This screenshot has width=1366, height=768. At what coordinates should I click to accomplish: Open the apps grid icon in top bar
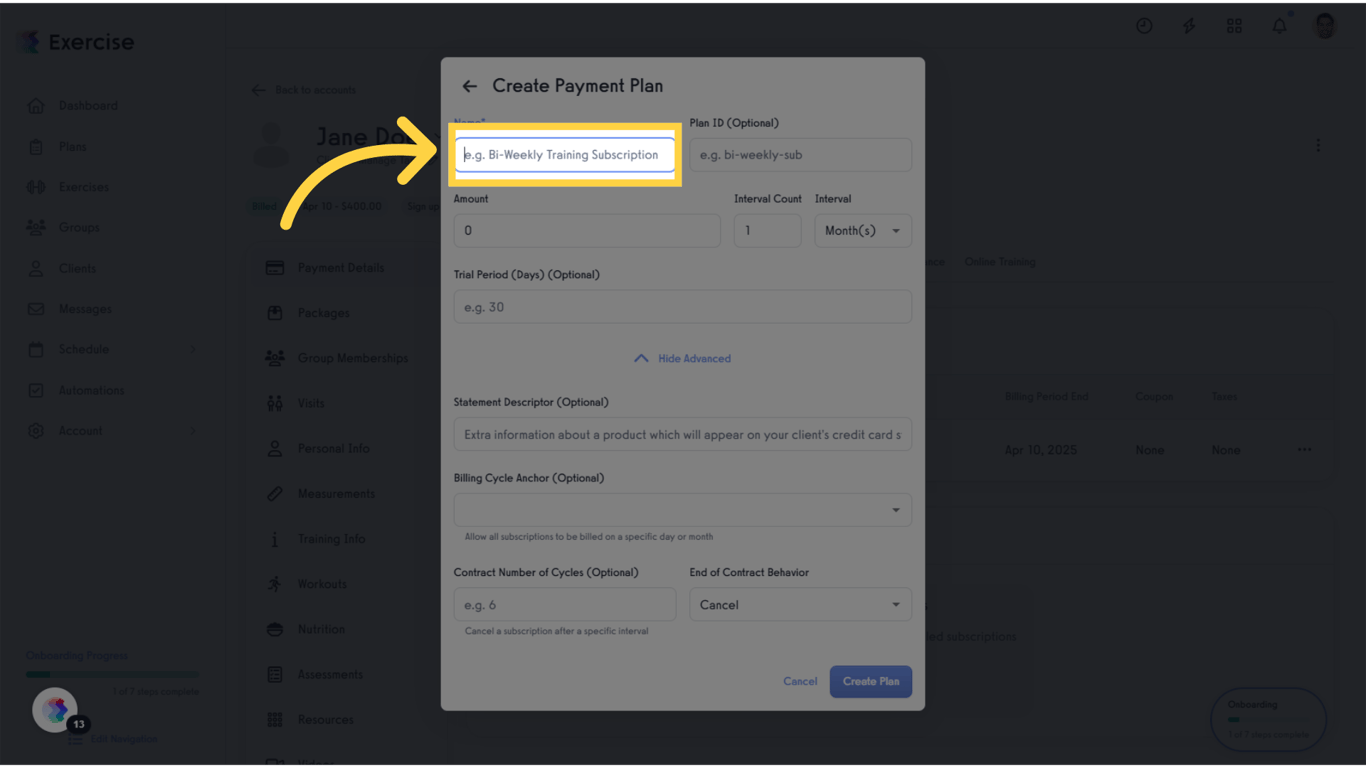point(1234,26)
